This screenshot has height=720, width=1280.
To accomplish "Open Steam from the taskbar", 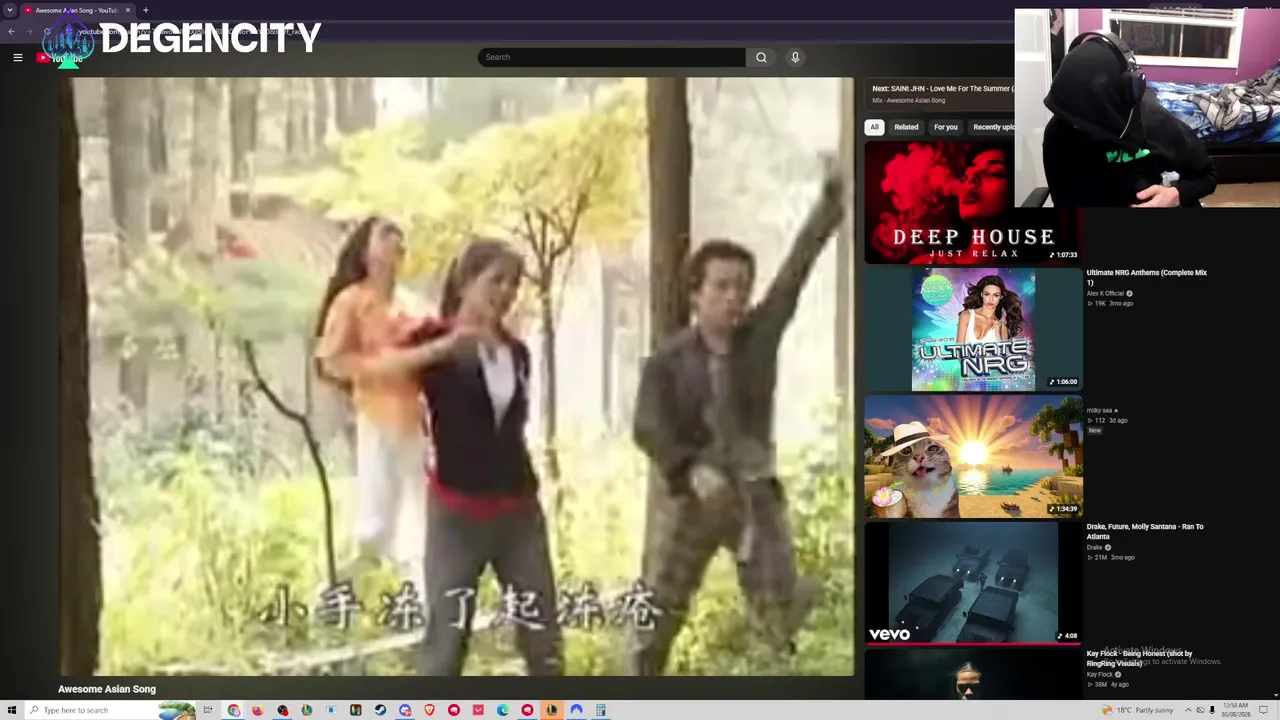I will [380, 710].
